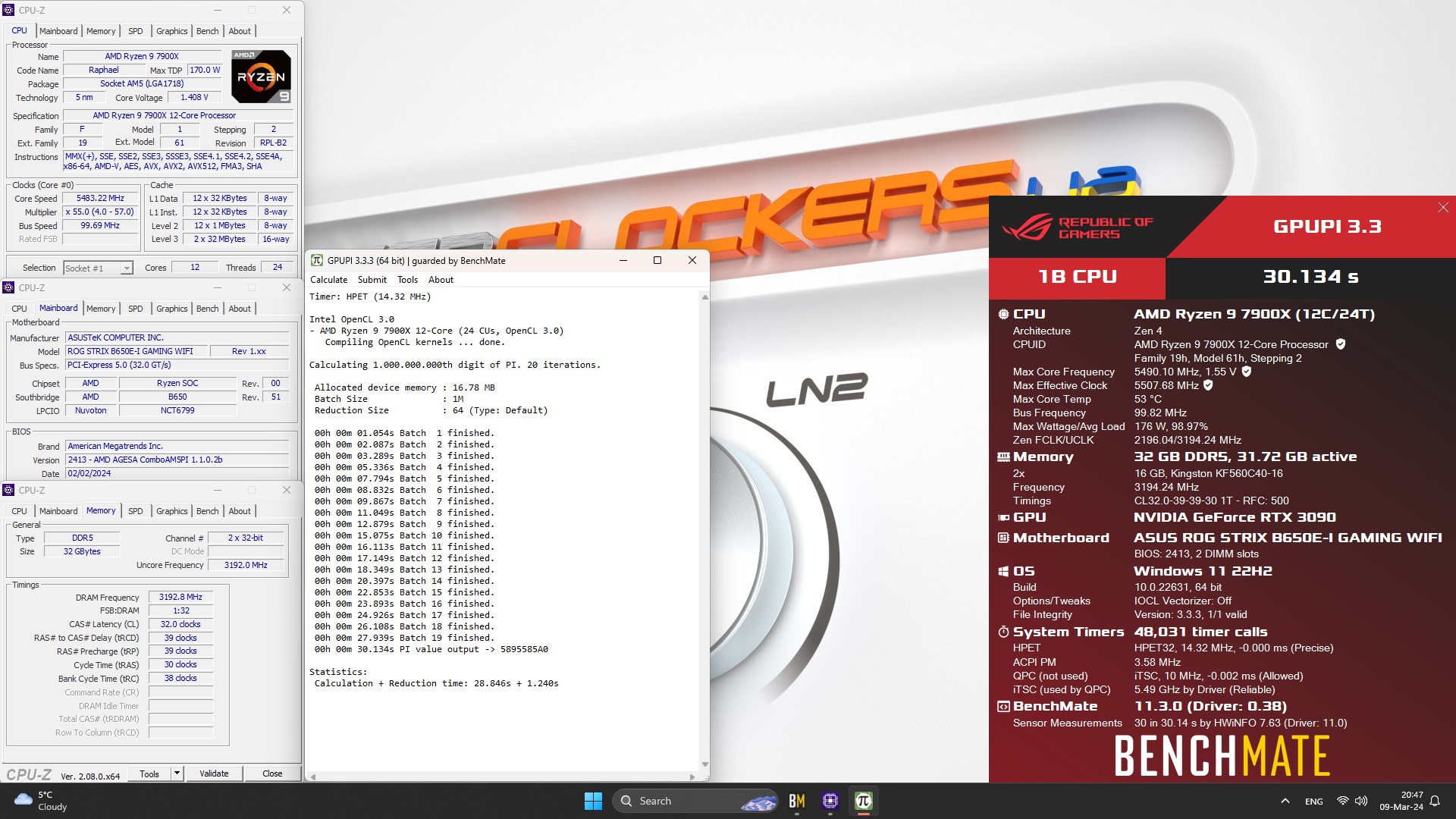Click the System Timers clock icon
The image size is (1456, 819).
click(1003, 632)
